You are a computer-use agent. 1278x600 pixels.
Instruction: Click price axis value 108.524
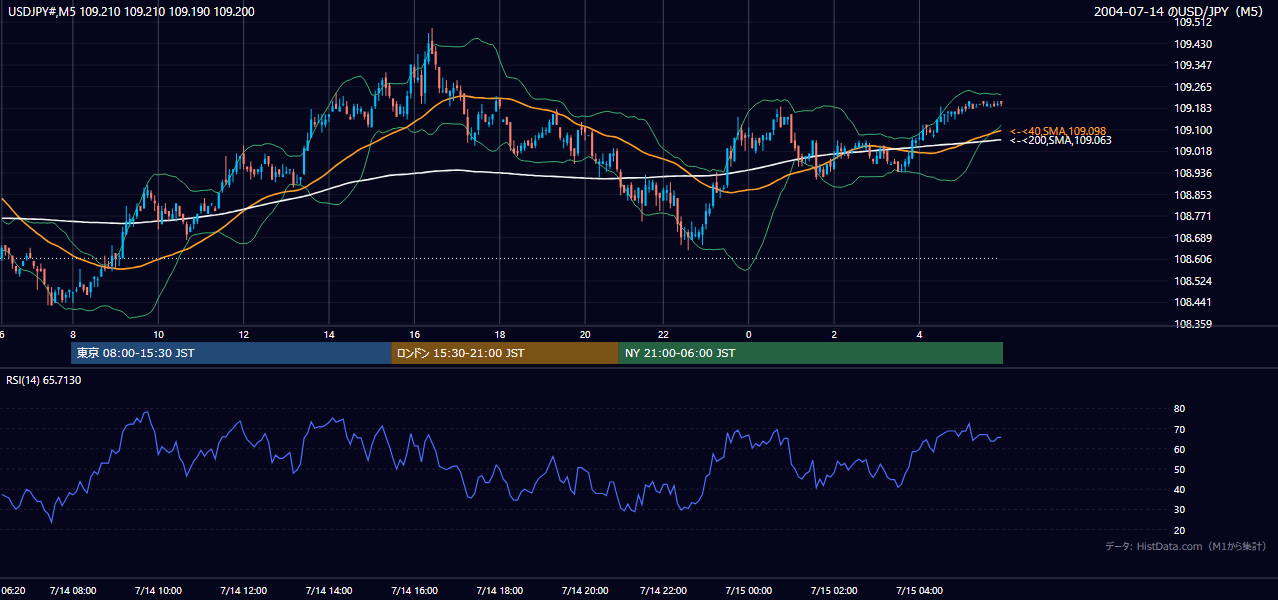[x=1193, y=281]
